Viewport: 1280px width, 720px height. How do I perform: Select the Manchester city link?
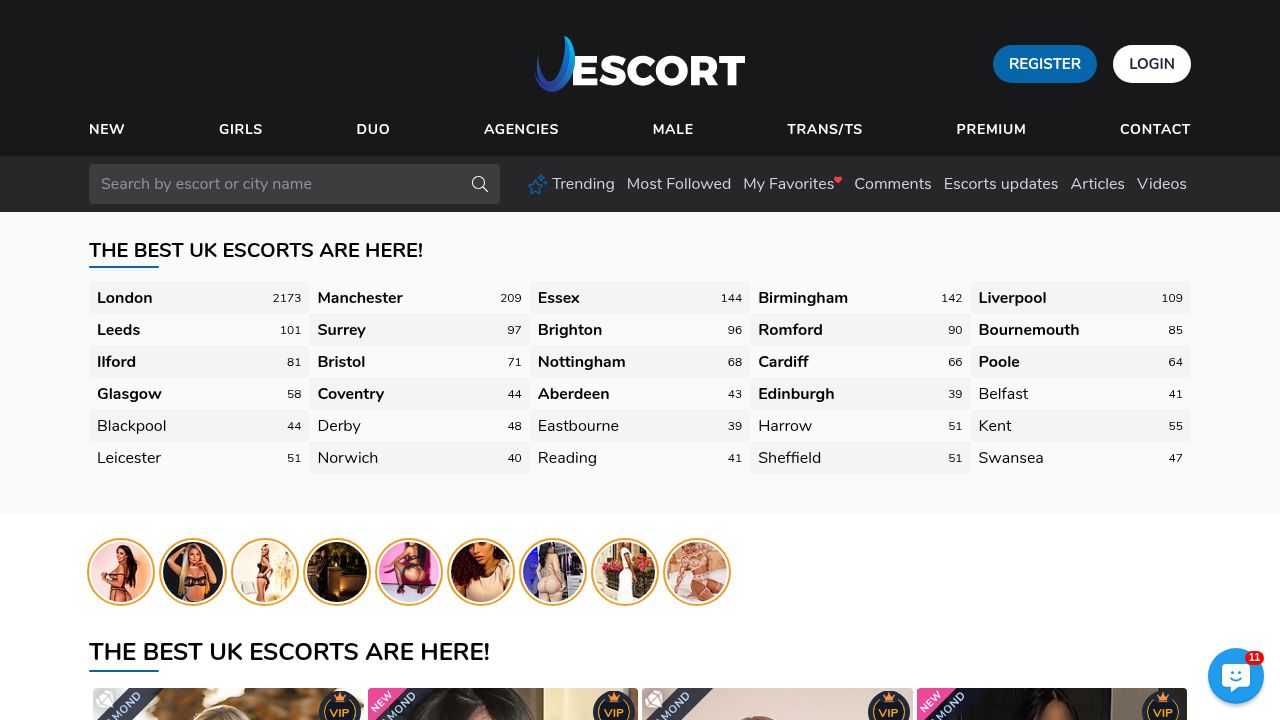(x=419, y=298)
